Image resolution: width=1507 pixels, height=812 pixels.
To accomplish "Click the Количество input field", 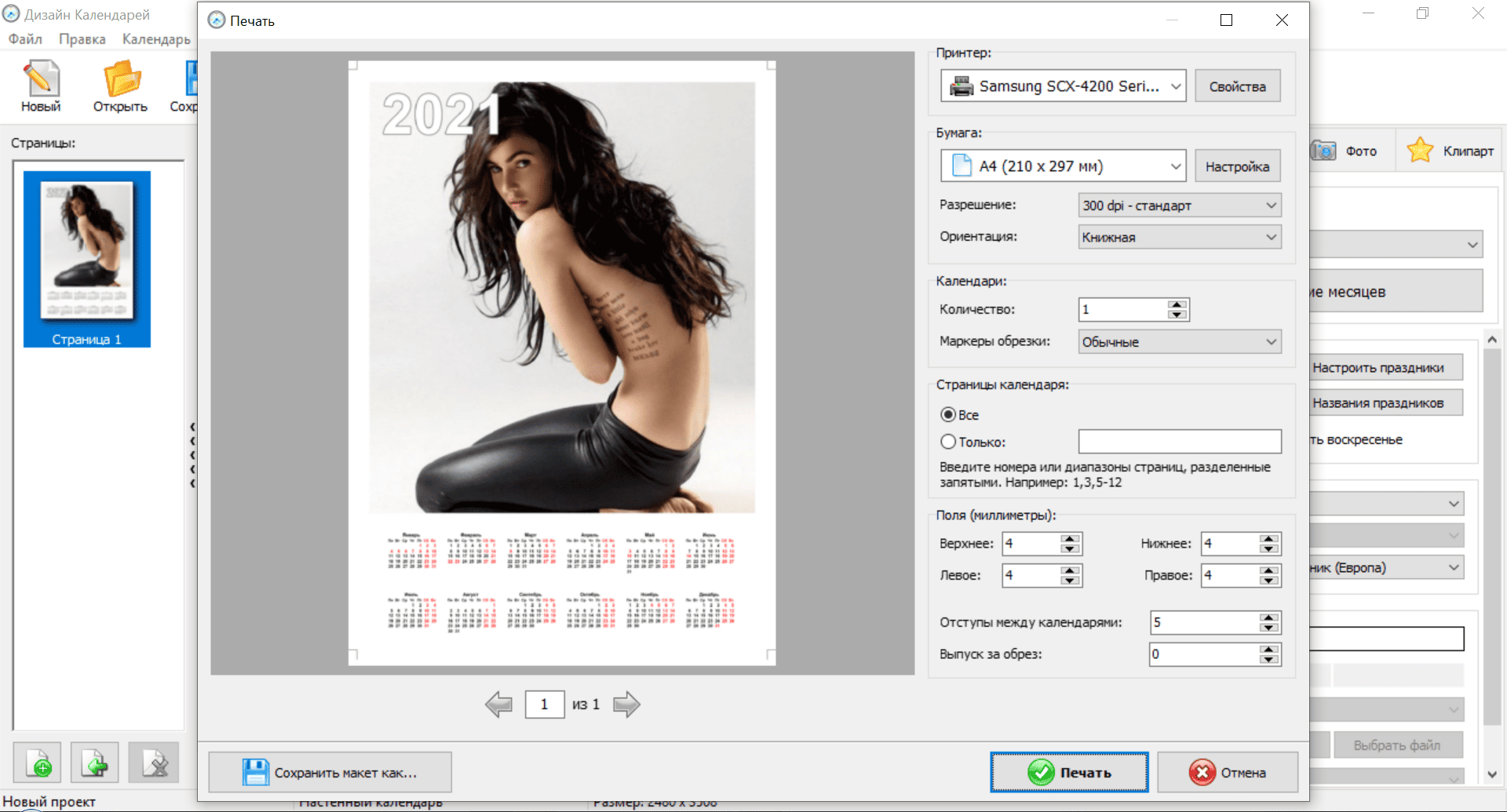I will pyautogui.click(x=1123, y=309).
